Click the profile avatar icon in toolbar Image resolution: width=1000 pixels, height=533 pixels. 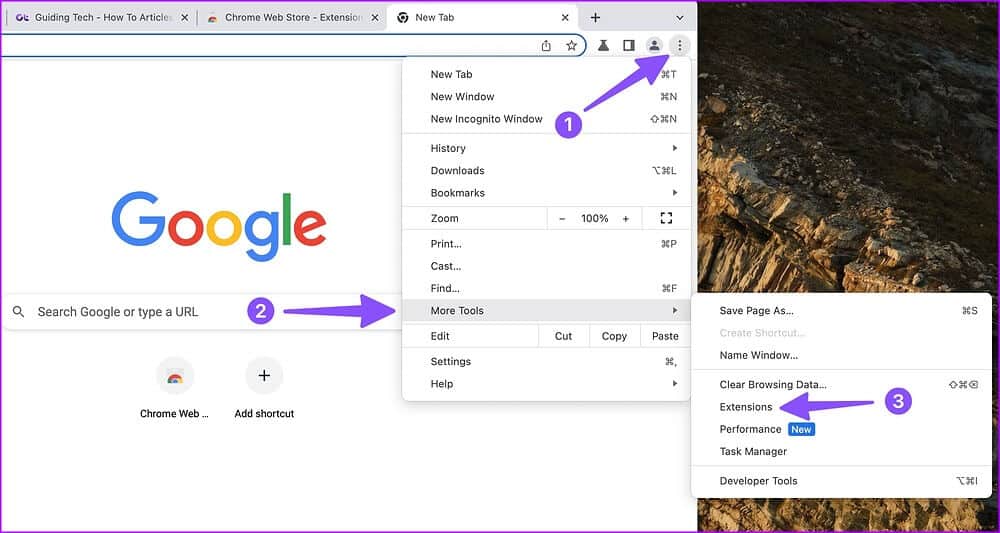point(654,45)
